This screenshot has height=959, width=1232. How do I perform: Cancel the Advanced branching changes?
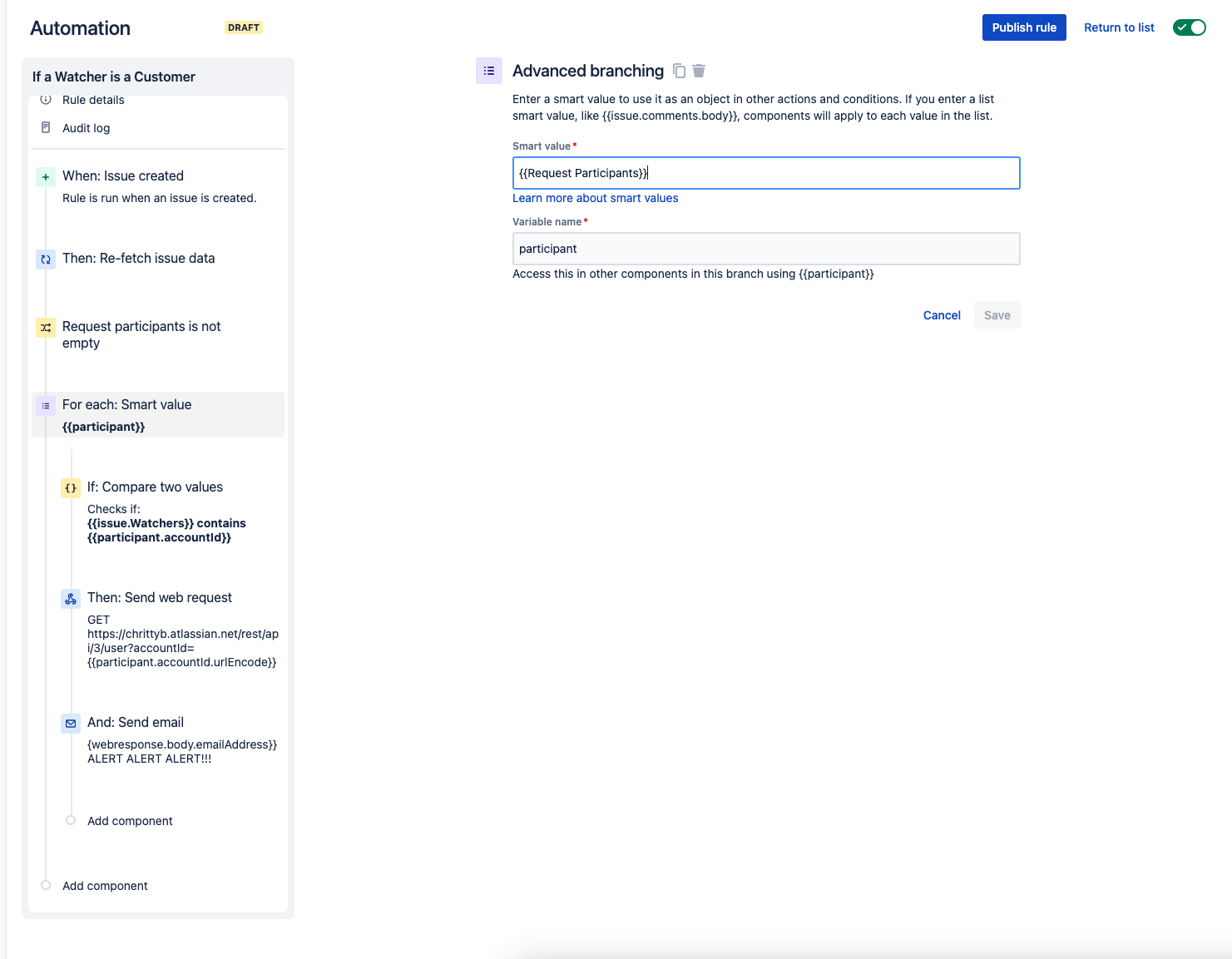[941, 315]
